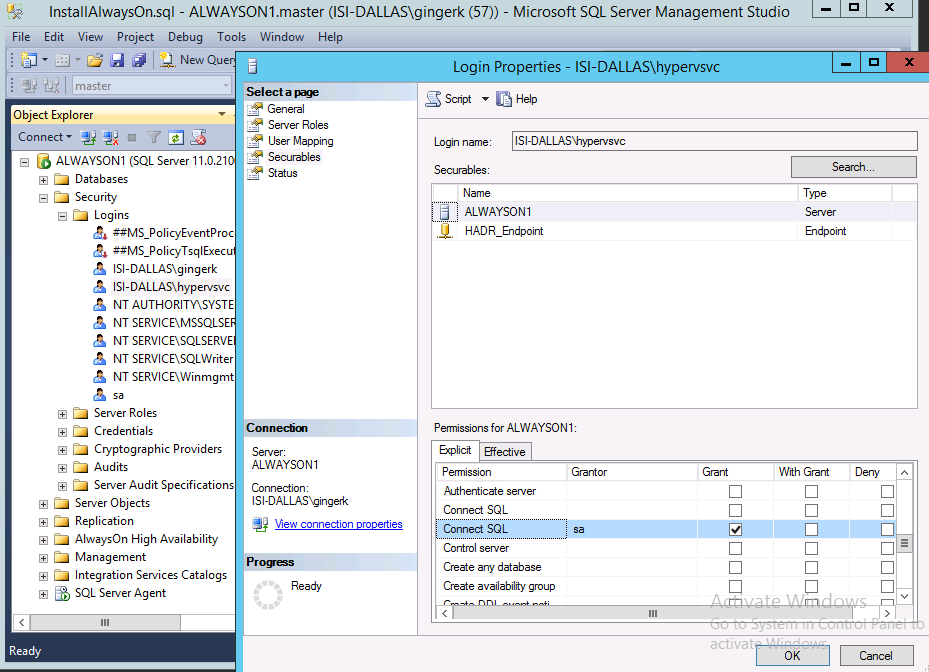Click the New Project toolbar icon
Screen dimensions: 929x672
(x=28, y=60)
